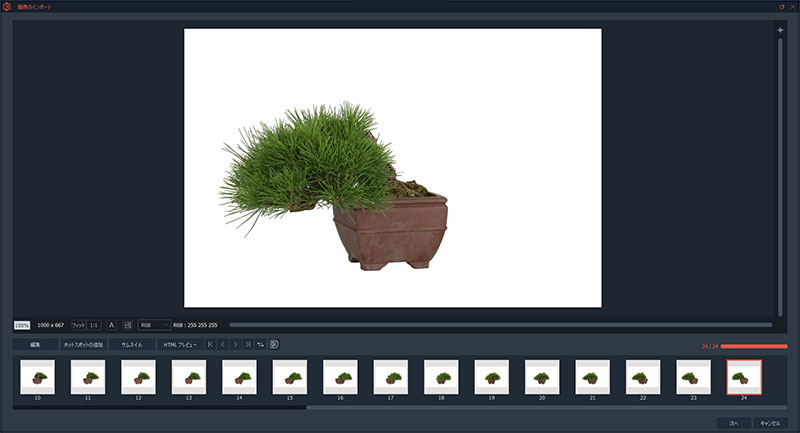Toggle the 1:1 zoom button
Image resolution: width=800 pixels, height=433 pixels.
93,325
